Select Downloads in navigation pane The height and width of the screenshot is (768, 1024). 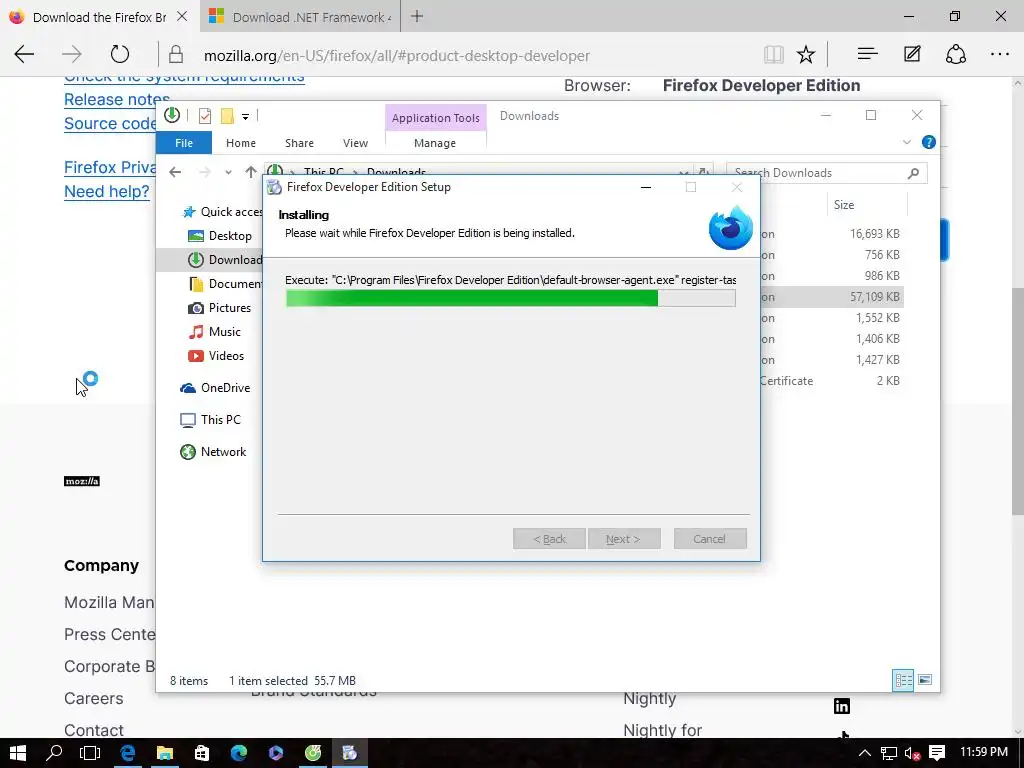[225, 260]
